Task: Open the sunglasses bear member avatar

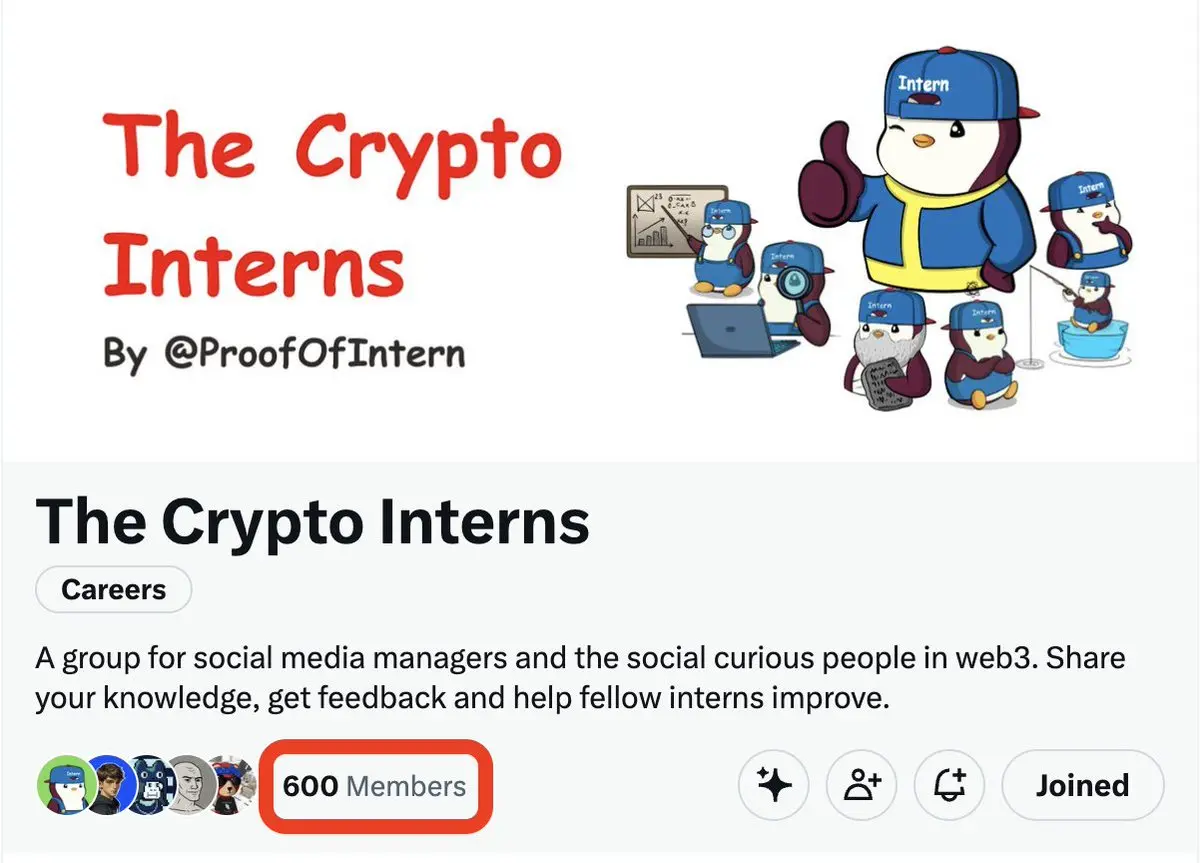Action: pyautogui.click(x=232, y=785)
